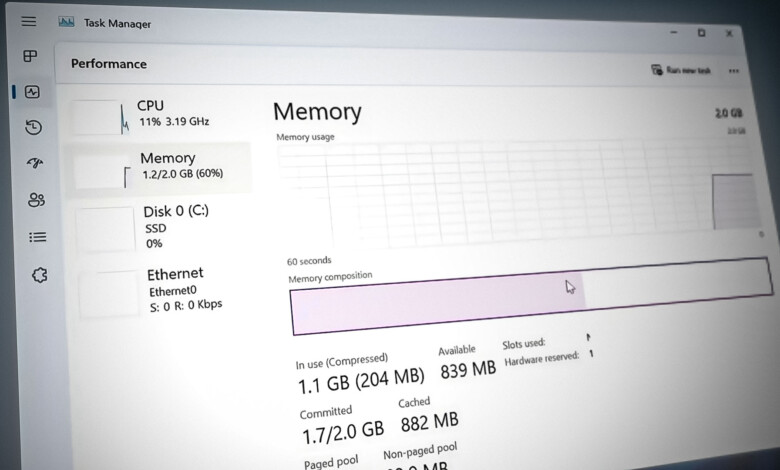
Task: Click Ethernet thumbnail graph
Action: click(x=108, y=293)
